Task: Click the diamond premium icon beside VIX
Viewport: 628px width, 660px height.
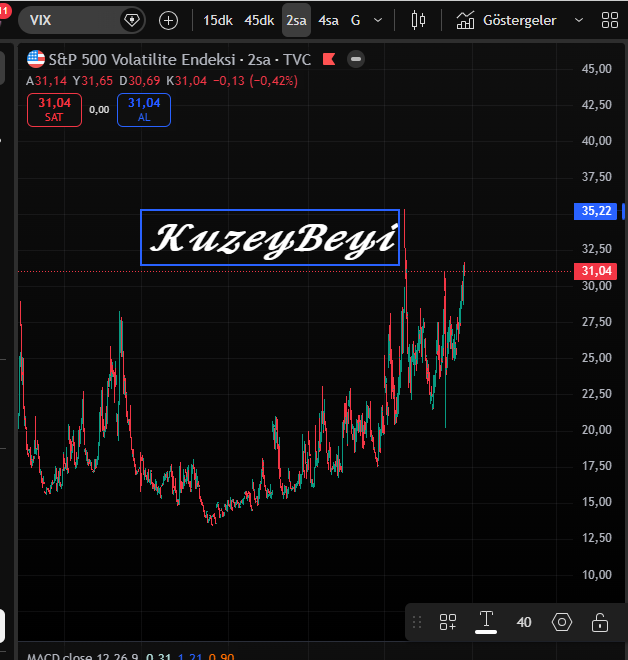Action: (x=132, y=20)
